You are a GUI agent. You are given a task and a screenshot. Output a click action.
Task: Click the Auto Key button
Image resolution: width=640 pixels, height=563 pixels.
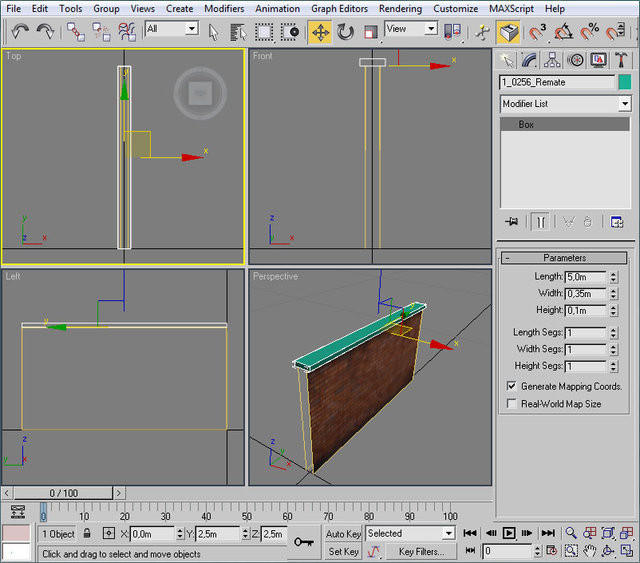[343, 534]
